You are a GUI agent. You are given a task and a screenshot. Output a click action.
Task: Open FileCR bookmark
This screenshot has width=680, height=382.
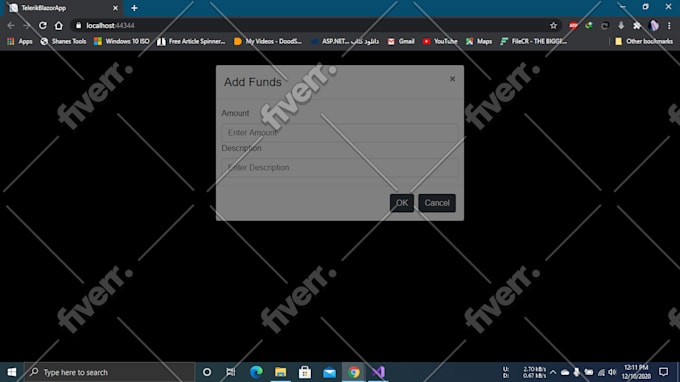click(534, 41)
